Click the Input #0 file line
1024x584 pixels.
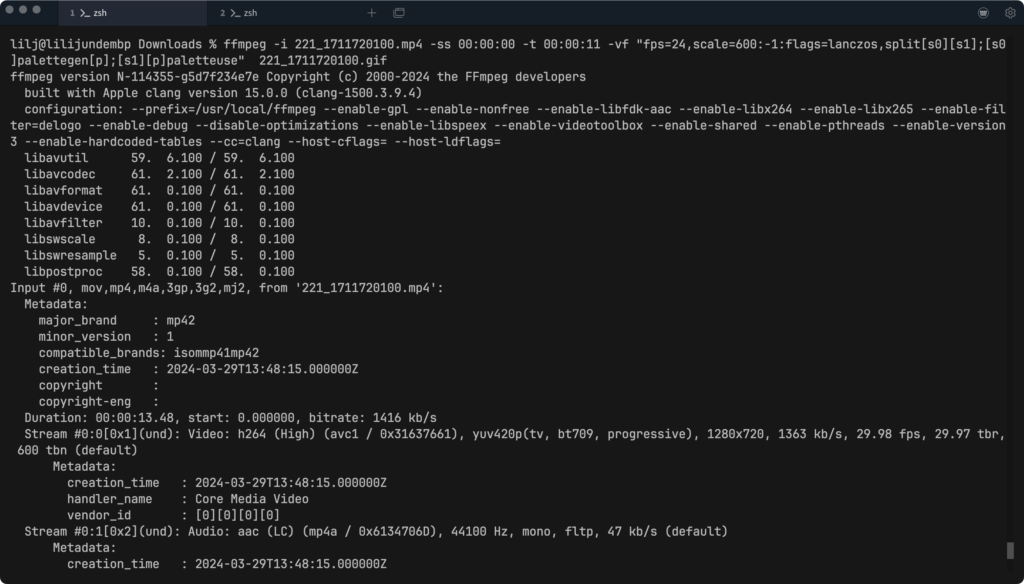227,288
